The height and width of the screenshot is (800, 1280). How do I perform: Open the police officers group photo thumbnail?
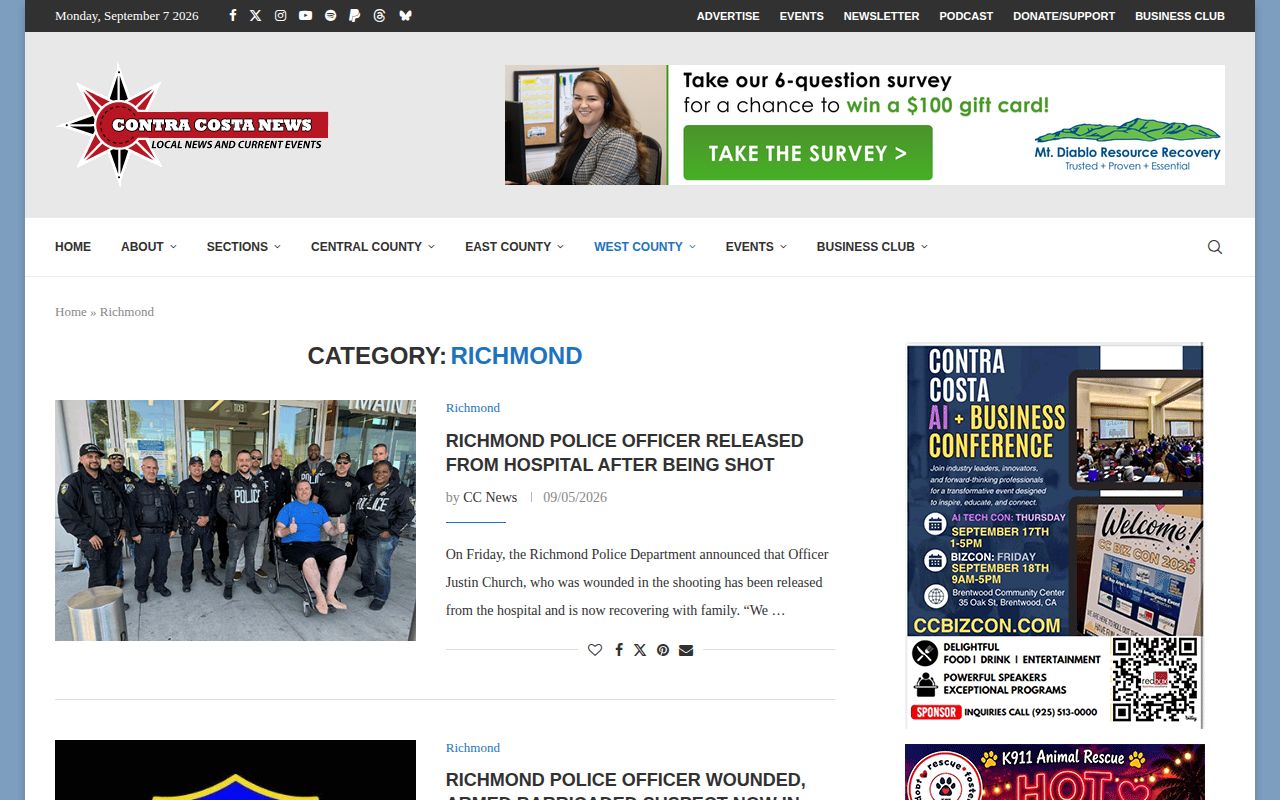[235, 520]
